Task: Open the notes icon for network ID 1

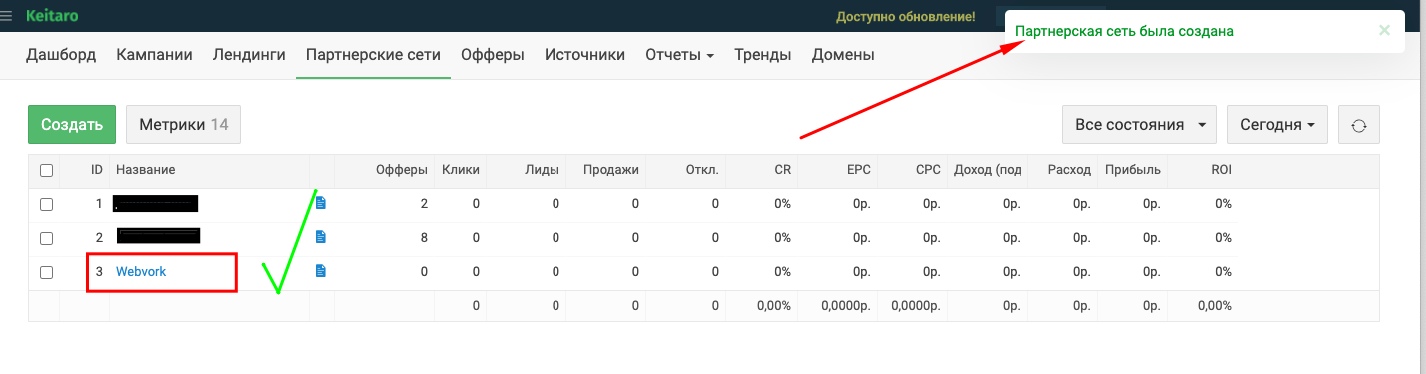Action: coord(321,203)
